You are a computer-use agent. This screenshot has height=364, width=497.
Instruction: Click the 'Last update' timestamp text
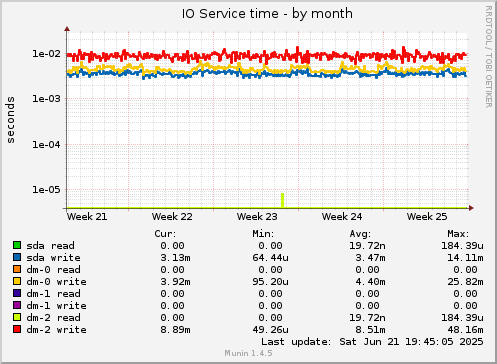click(x=372, y=342)
